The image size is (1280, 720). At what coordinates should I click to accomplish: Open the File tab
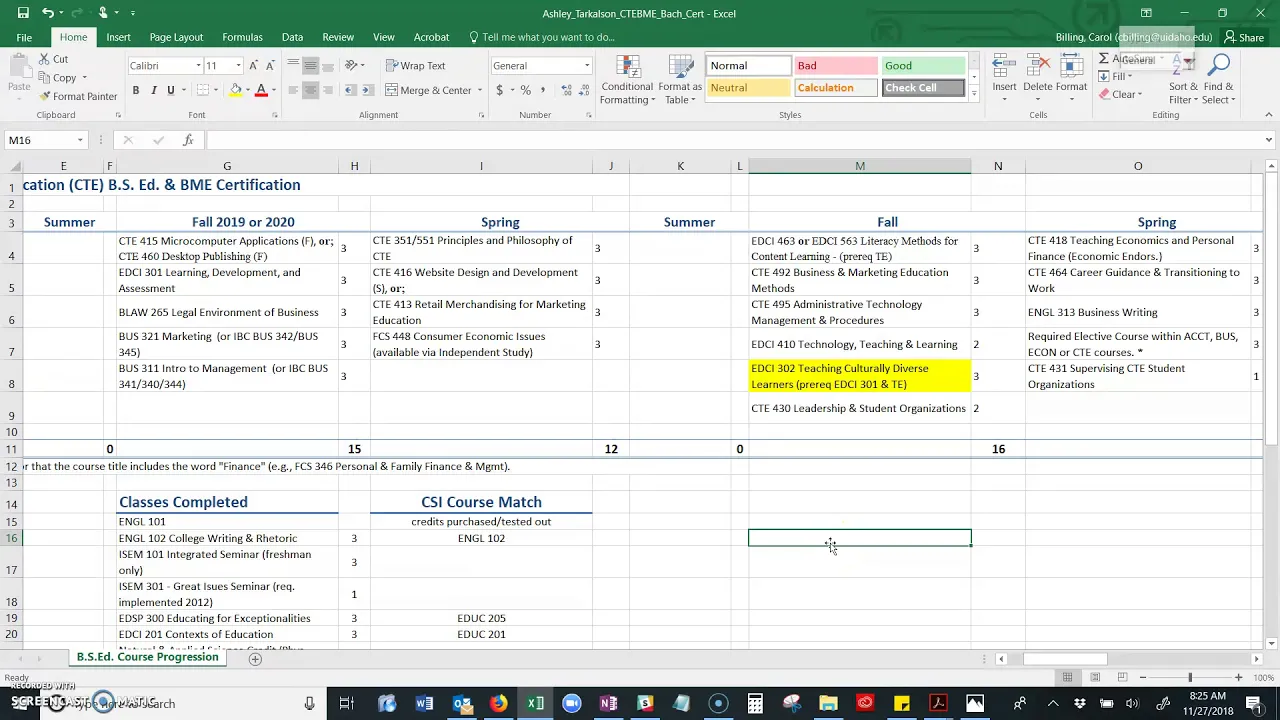point(24,37)
